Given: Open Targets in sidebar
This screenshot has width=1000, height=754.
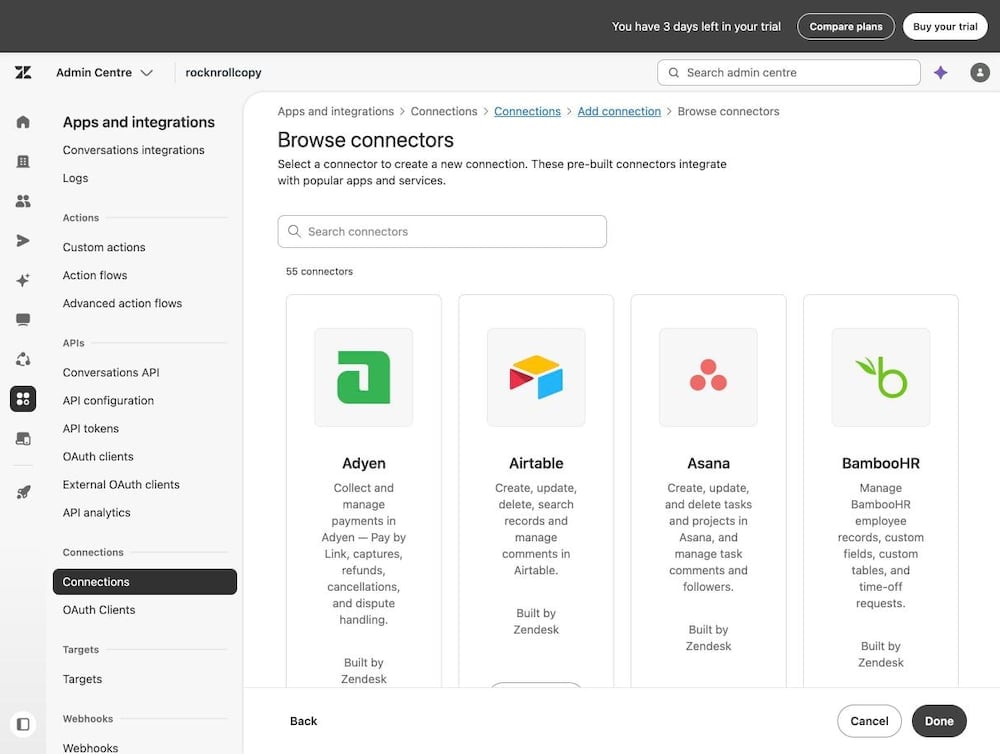Looking at the screenshot, I should click(x=82, y=679).
